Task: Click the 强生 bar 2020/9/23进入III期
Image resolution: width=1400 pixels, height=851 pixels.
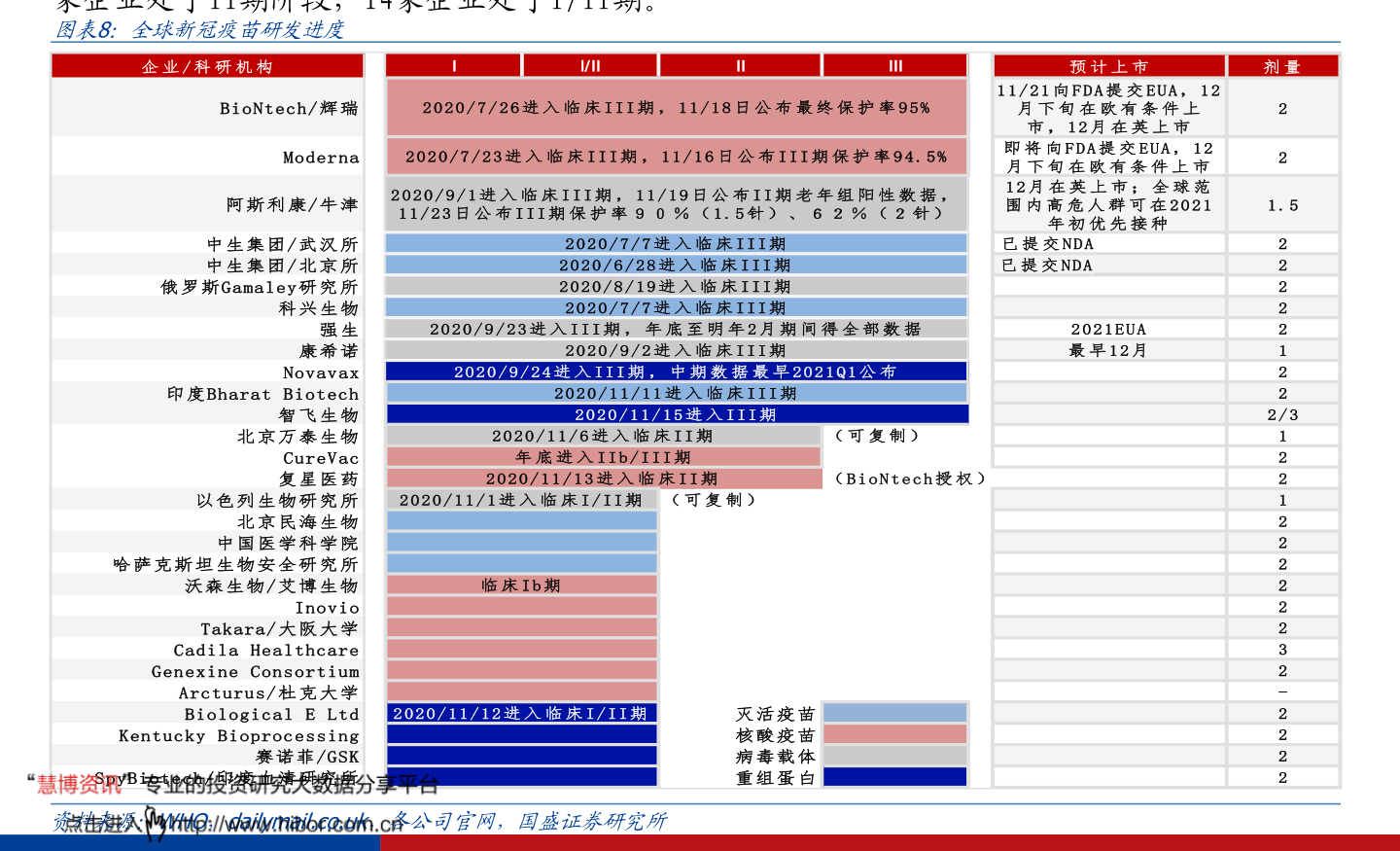Action: [x=677, y=329]
